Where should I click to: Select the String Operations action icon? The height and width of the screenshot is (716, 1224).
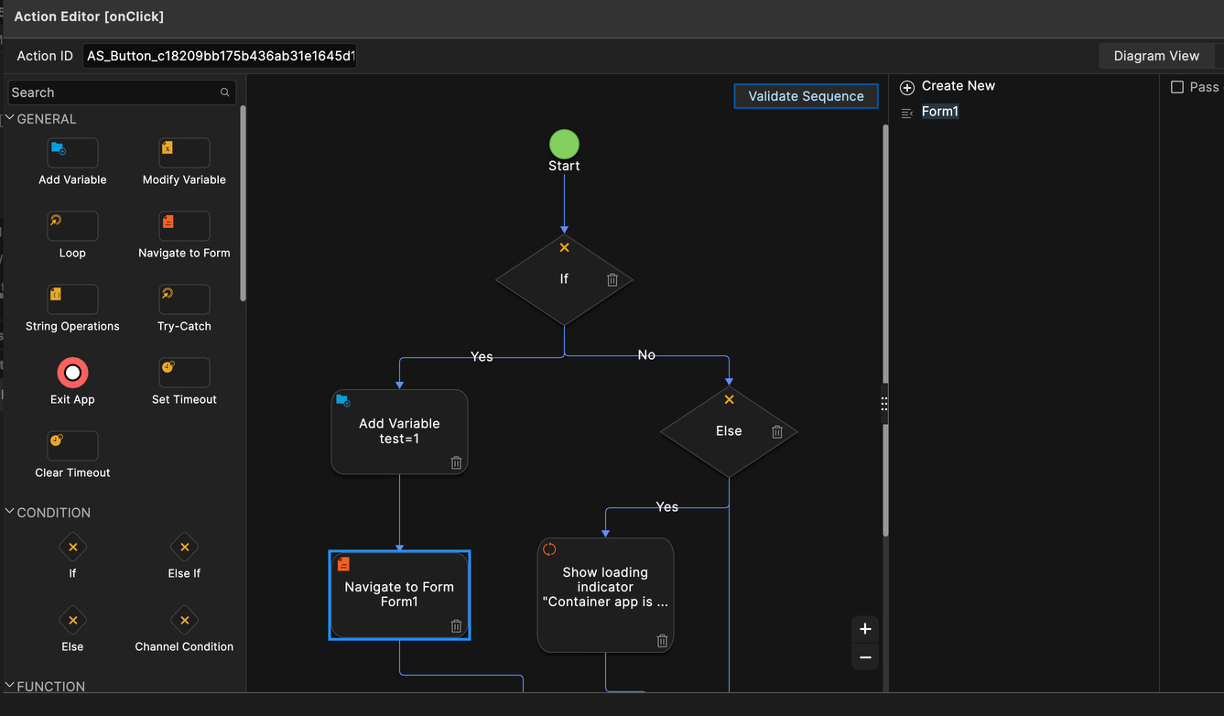(x=72, y=299)
